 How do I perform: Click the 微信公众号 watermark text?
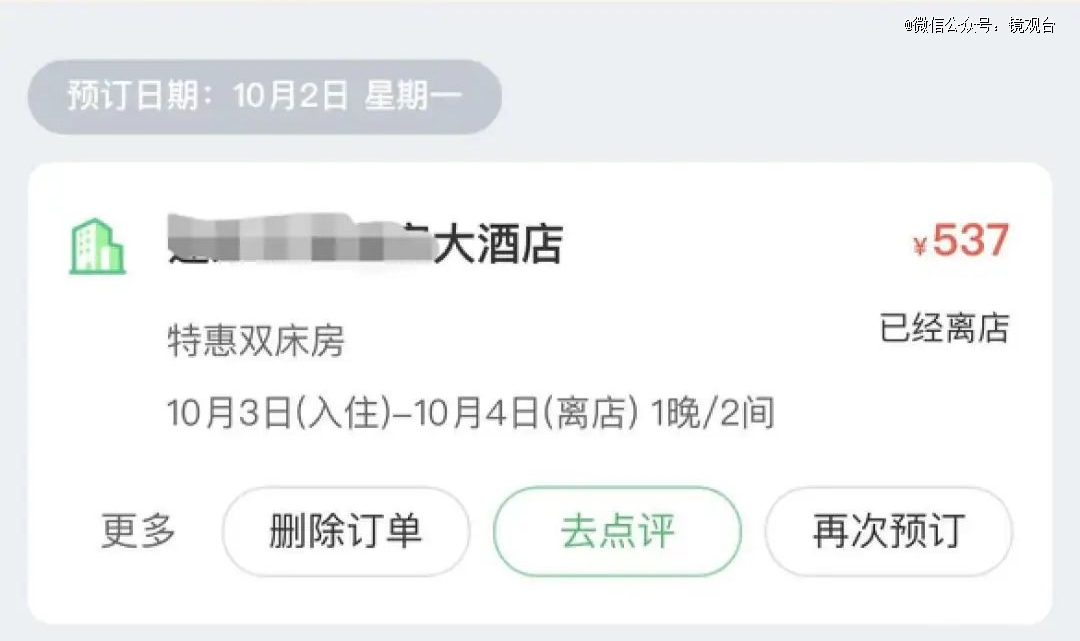pos(951,26)
